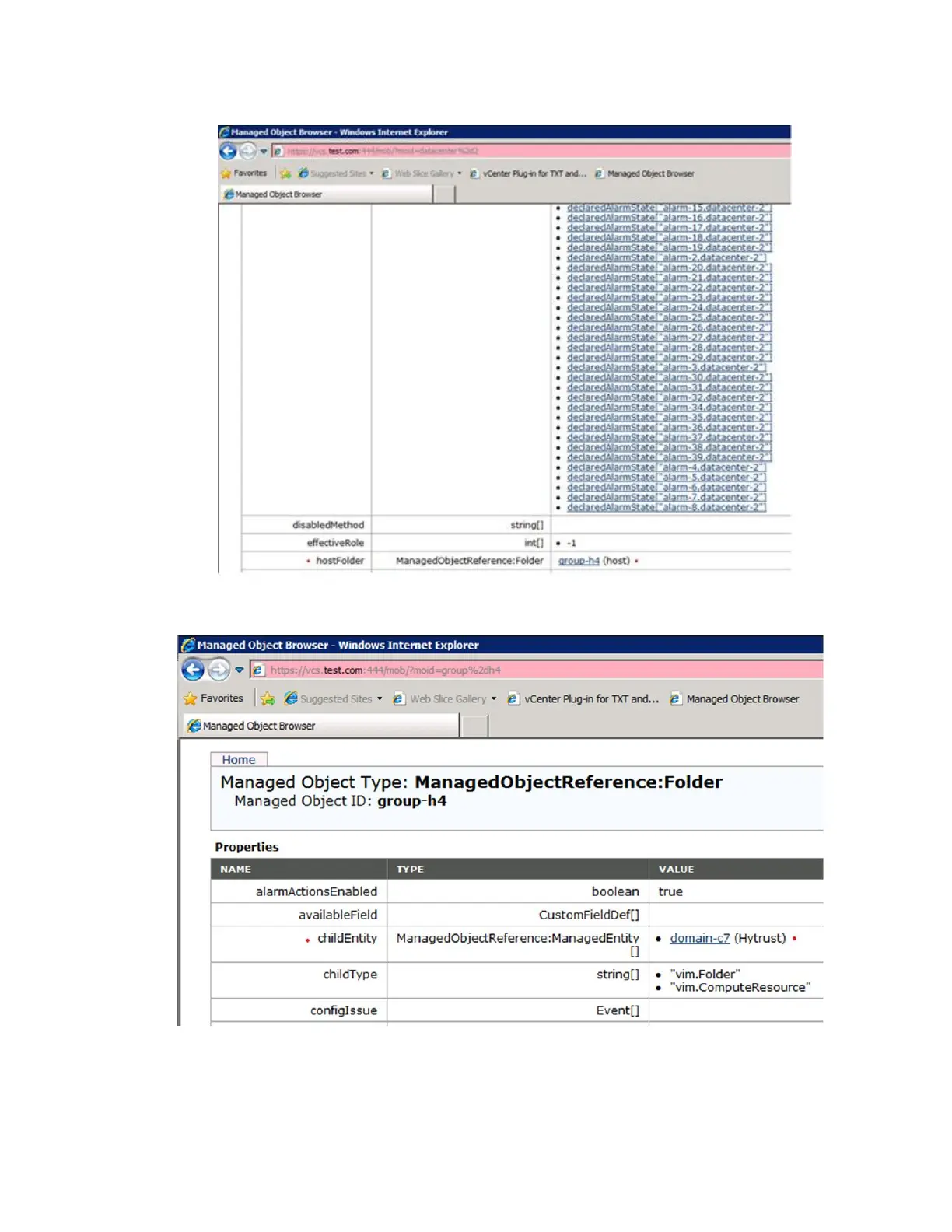Viewport: 952px width, 1232px height.
Task: Open declaredAlarmState alarm-20.datacenter-2 link
Action: click(x=668, y=268)
